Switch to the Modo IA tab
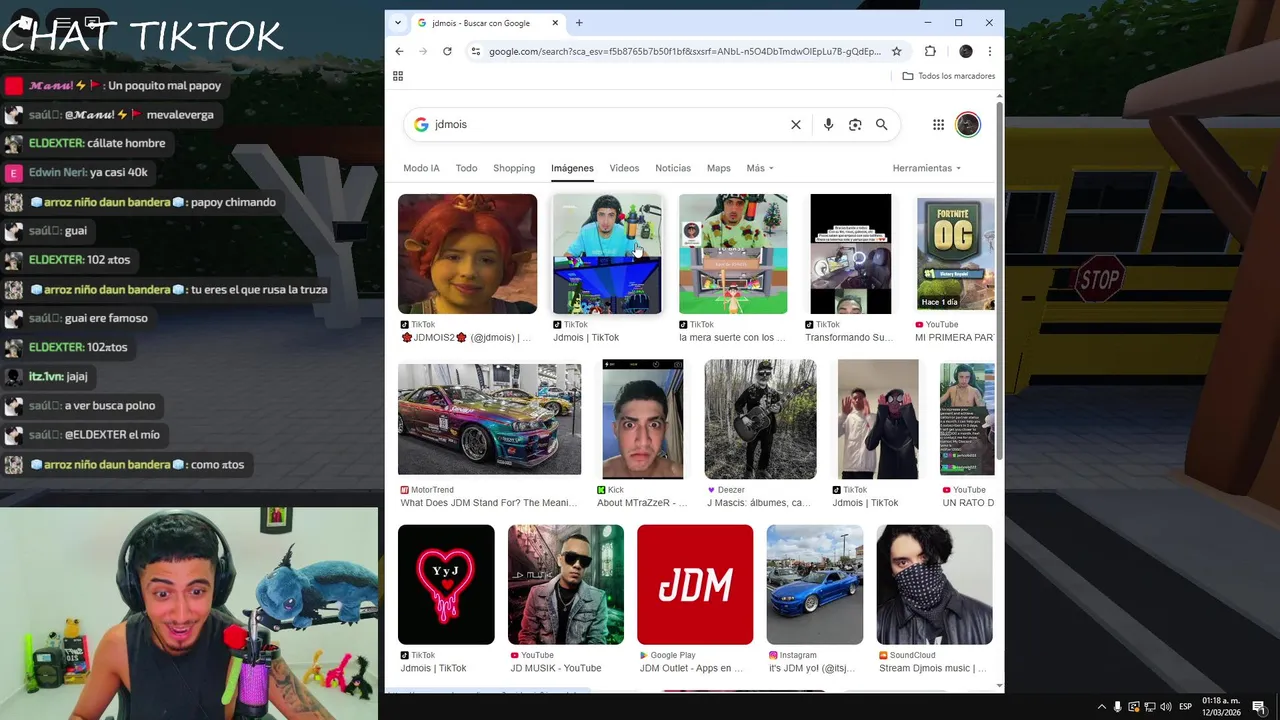Screen dimensions: 1280x720 (421, 168)
